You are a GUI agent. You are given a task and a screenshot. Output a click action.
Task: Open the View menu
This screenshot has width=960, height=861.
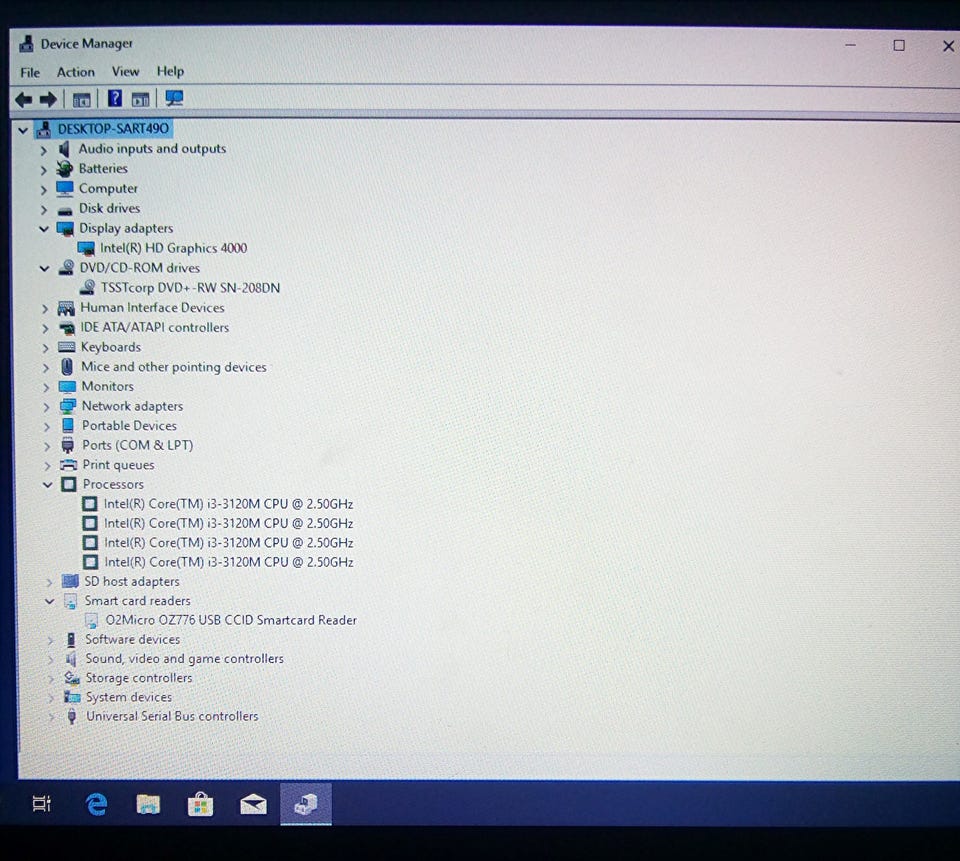pos(126,71)
